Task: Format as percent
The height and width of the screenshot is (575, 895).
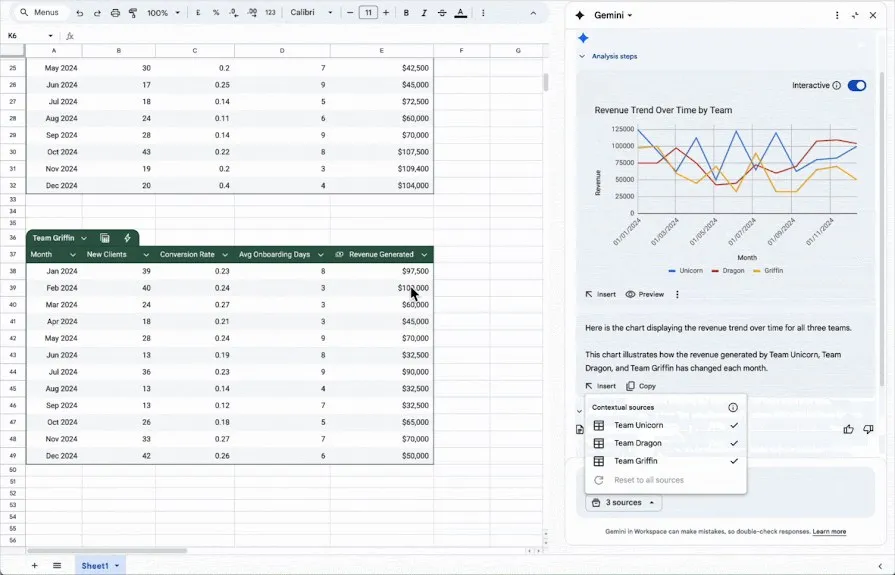Action: 216,13
